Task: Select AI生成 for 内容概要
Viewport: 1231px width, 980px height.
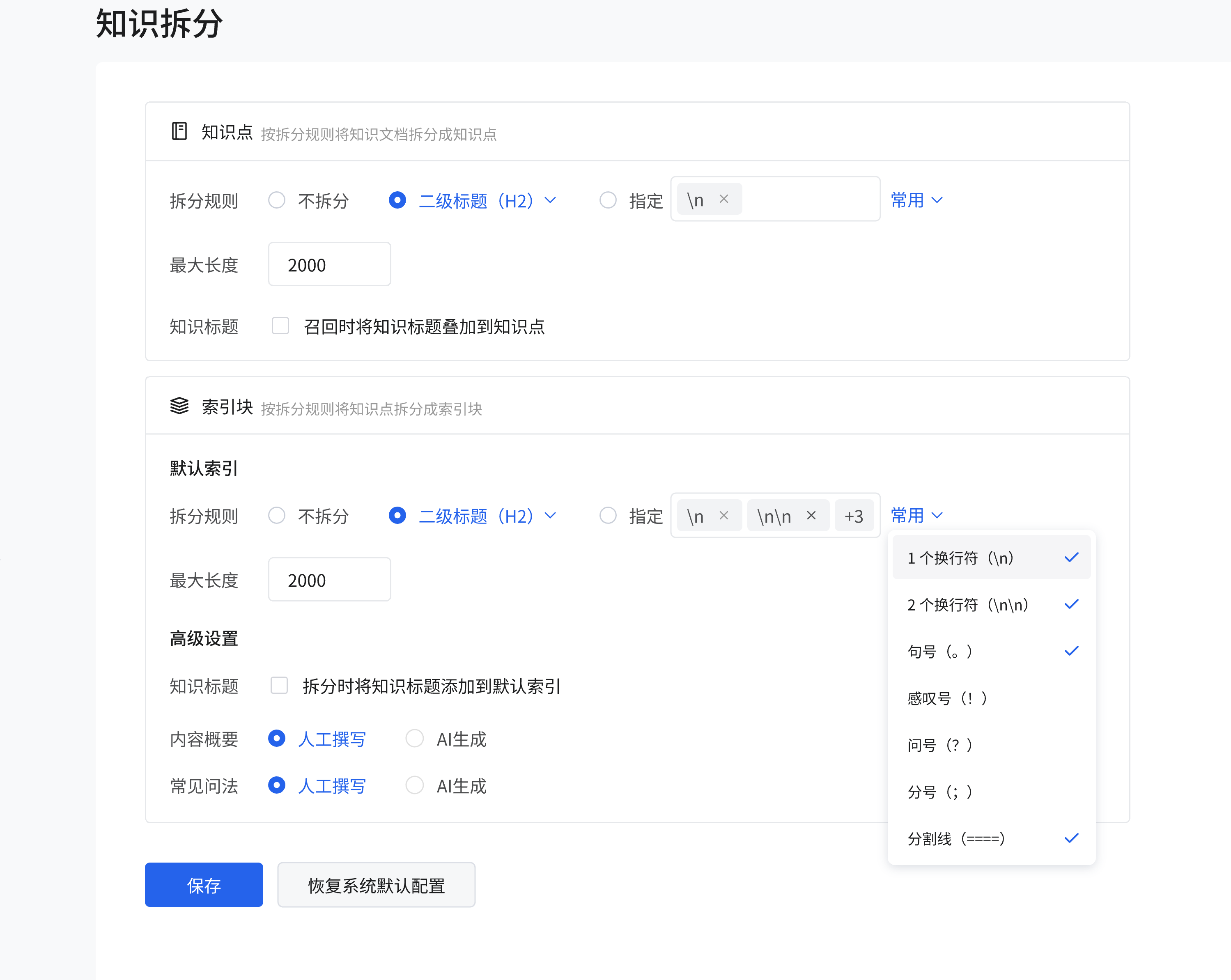Action: coord(415,738)
